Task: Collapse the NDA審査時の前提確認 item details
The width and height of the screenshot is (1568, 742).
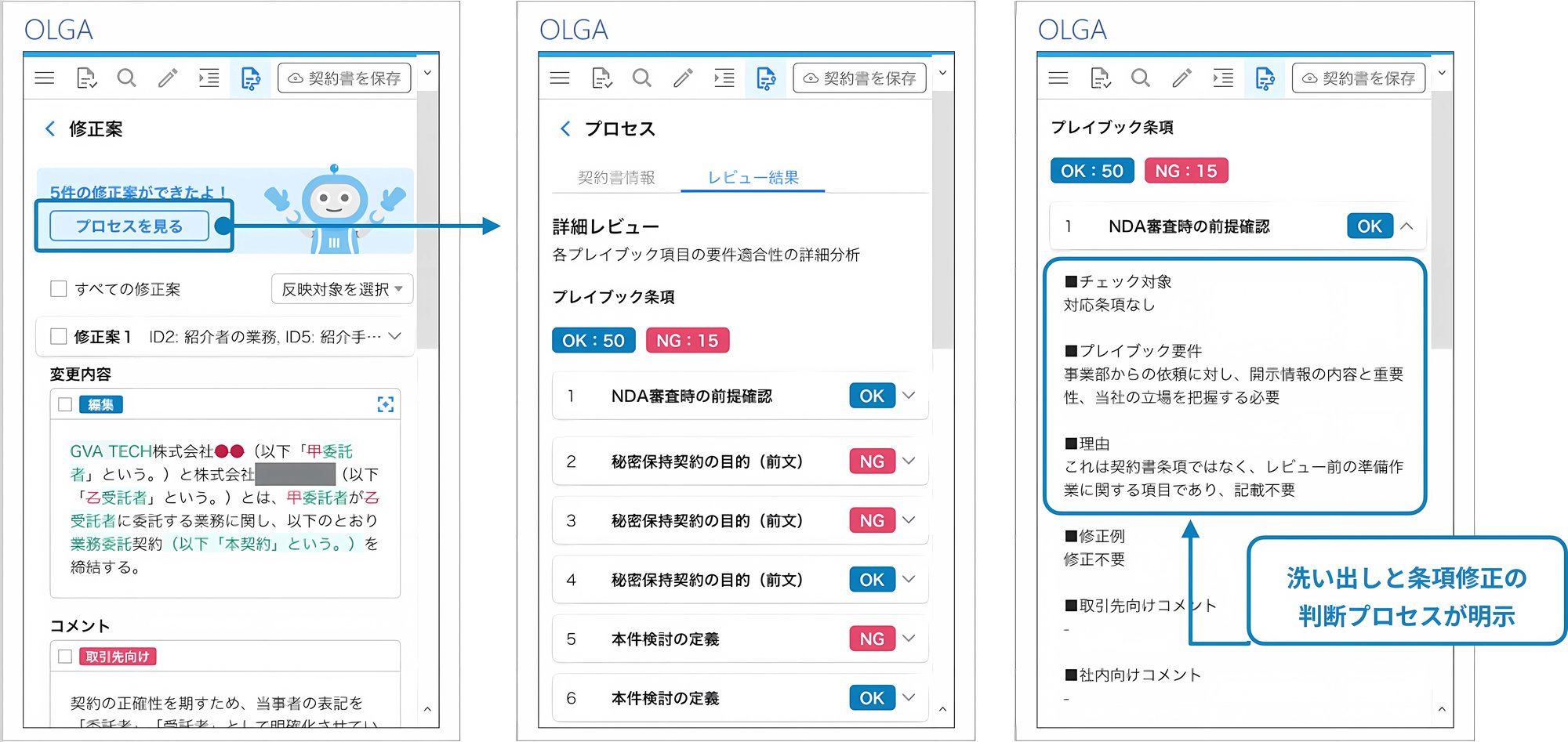Action: pos(1407,226)
